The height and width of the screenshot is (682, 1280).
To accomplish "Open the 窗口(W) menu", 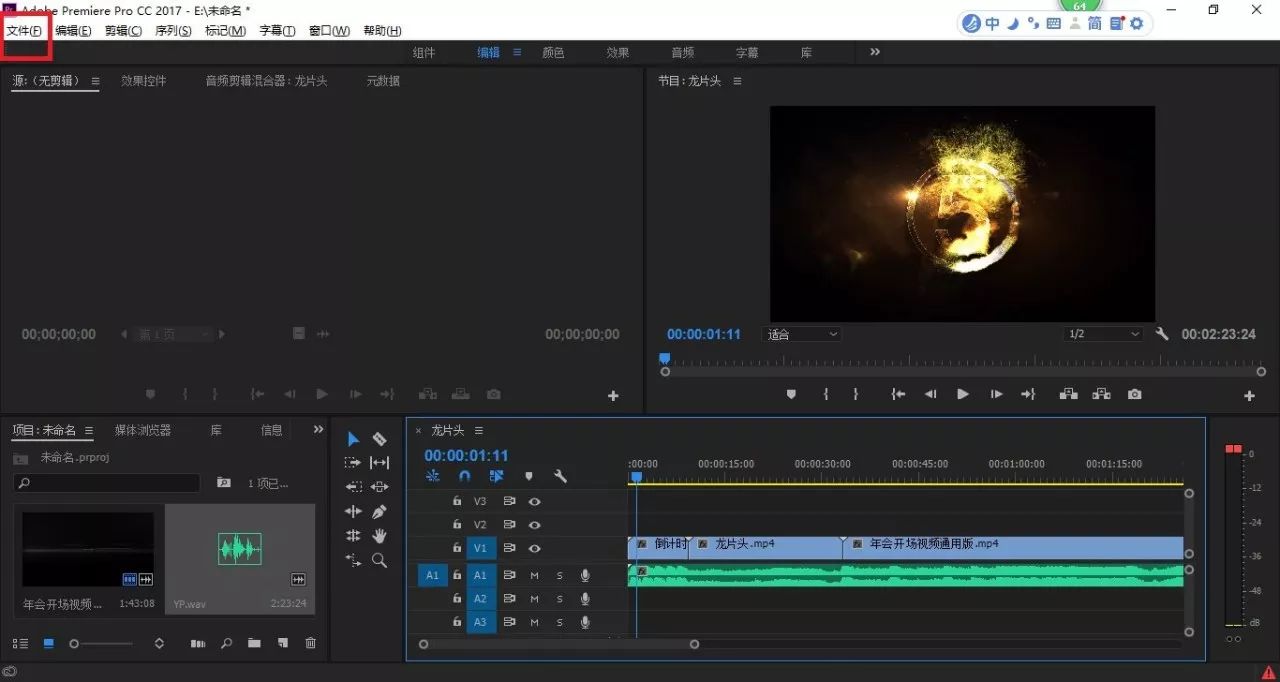I will tap(329, 31).
